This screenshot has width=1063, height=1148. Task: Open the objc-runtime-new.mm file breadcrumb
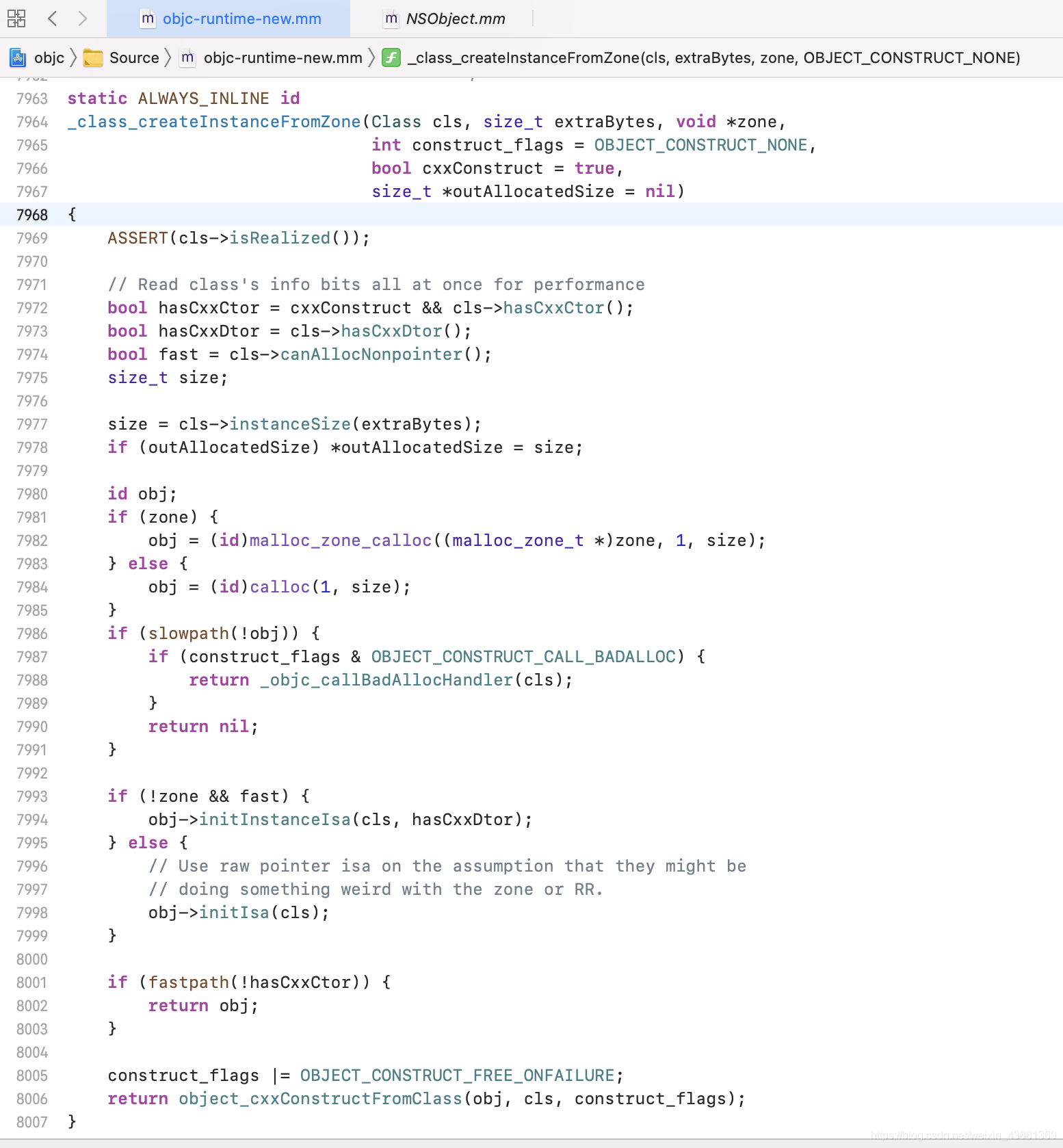coord(283,58)
